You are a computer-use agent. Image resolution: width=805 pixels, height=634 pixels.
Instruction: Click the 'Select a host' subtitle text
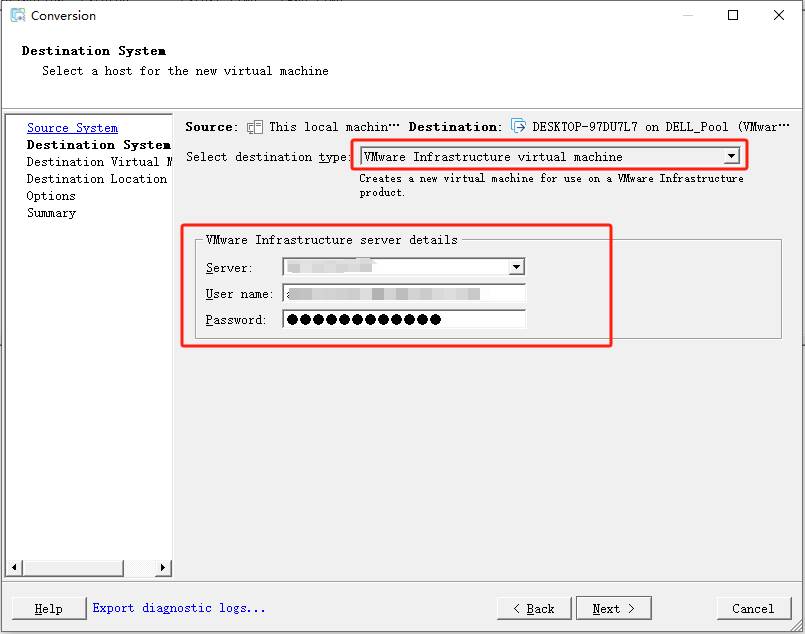pyautogui.click(x=185, y=71)
